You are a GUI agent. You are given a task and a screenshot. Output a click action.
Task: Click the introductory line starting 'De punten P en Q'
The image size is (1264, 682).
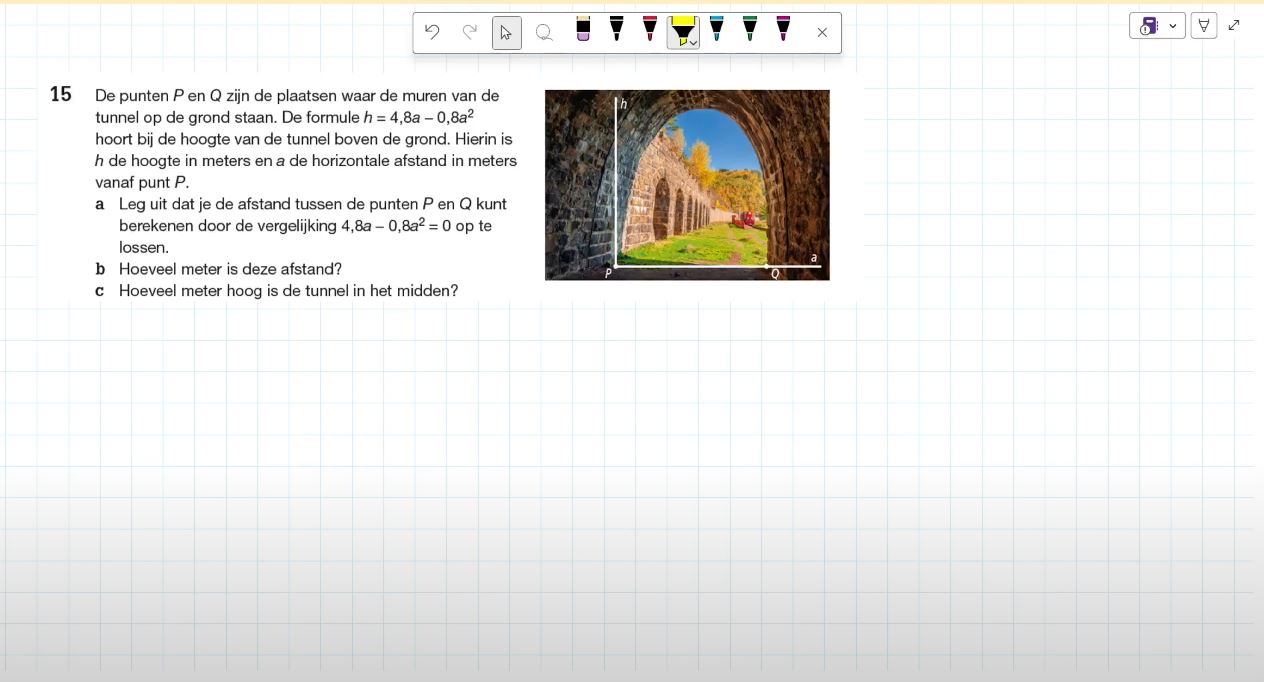point(297,96)
